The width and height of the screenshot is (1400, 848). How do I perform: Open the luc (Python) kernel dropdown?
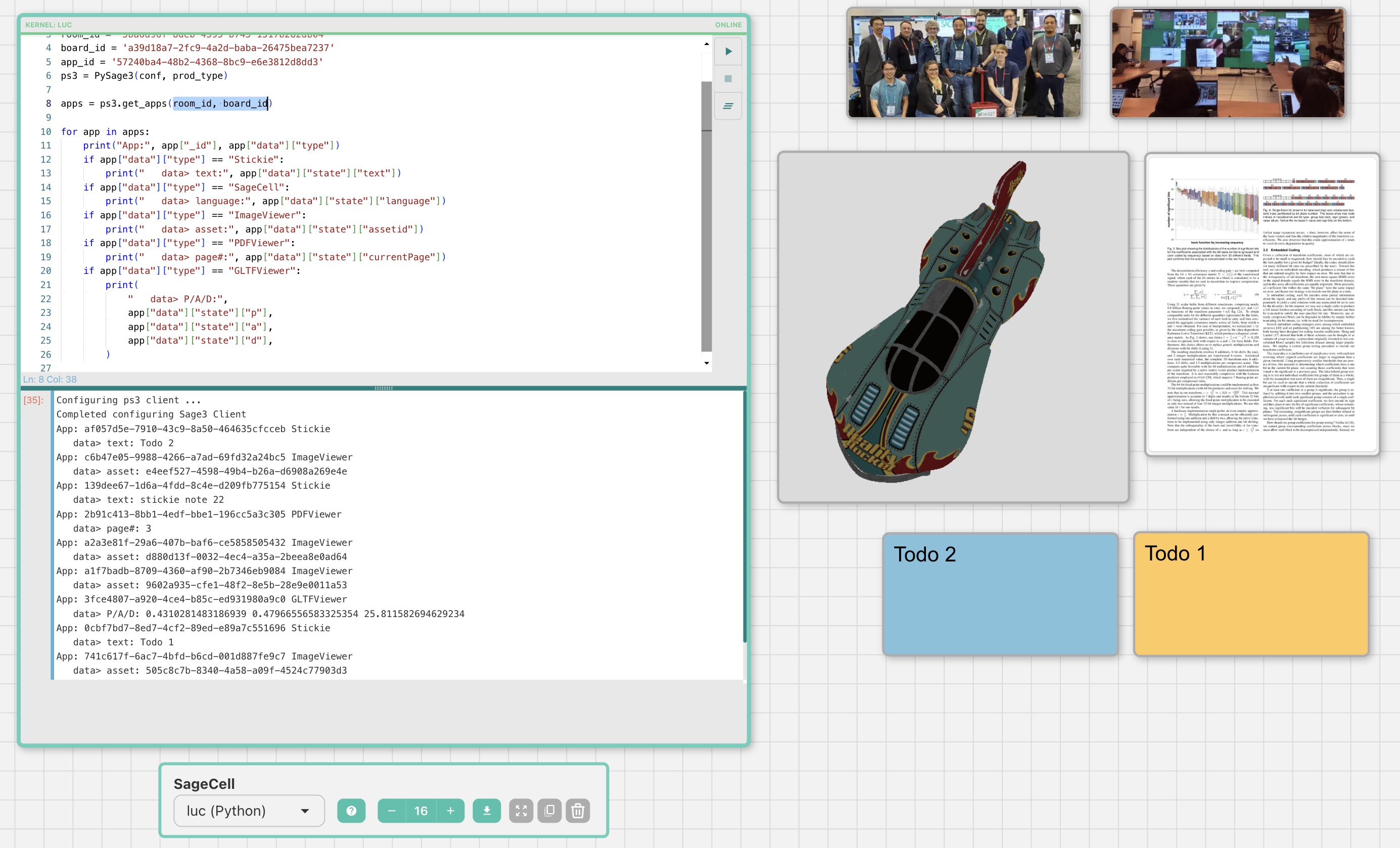point(249,811)
